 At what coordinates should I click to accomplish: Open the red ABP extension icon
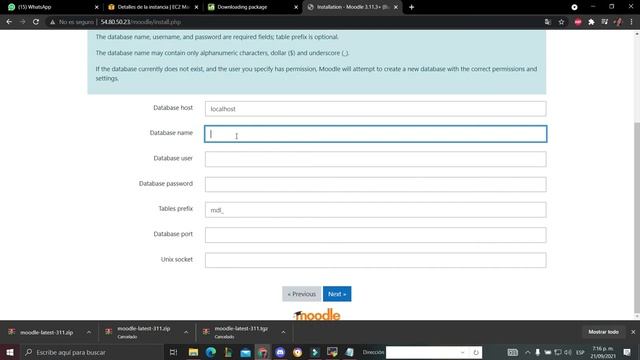[x=578, y=22]
